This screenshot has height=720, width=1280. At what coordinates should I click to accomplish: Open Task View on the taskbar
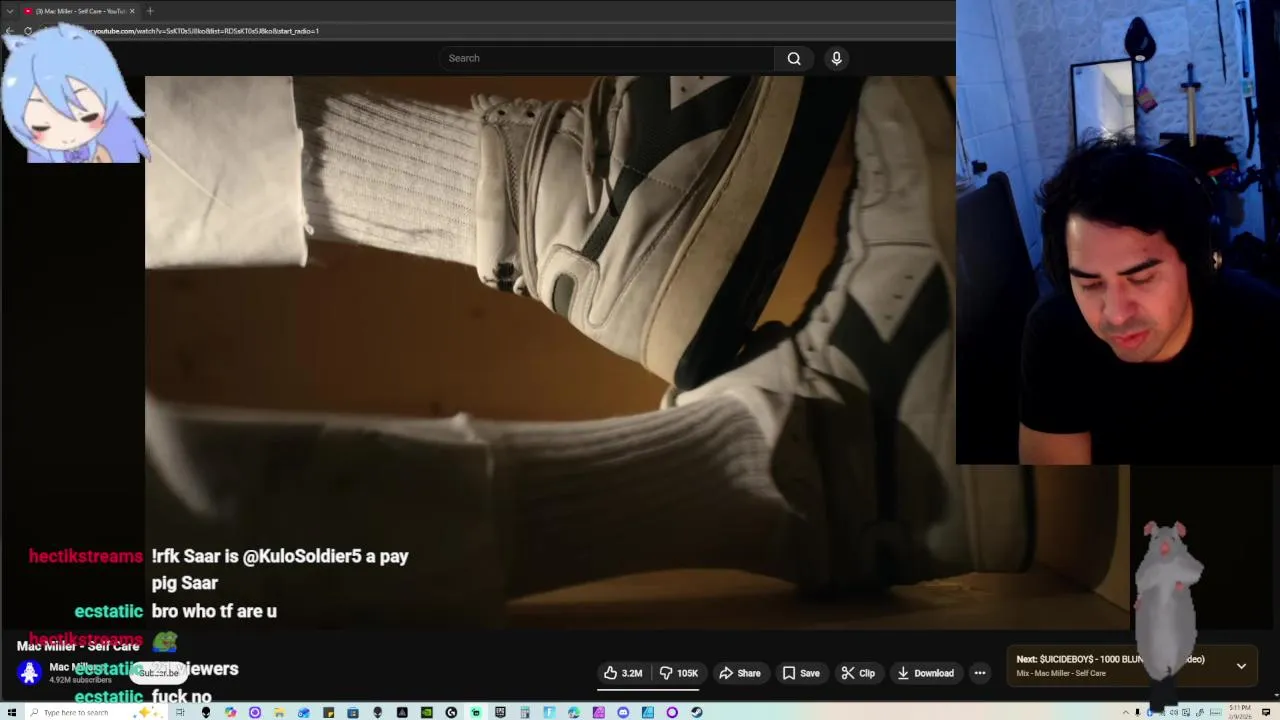point(180,712)
